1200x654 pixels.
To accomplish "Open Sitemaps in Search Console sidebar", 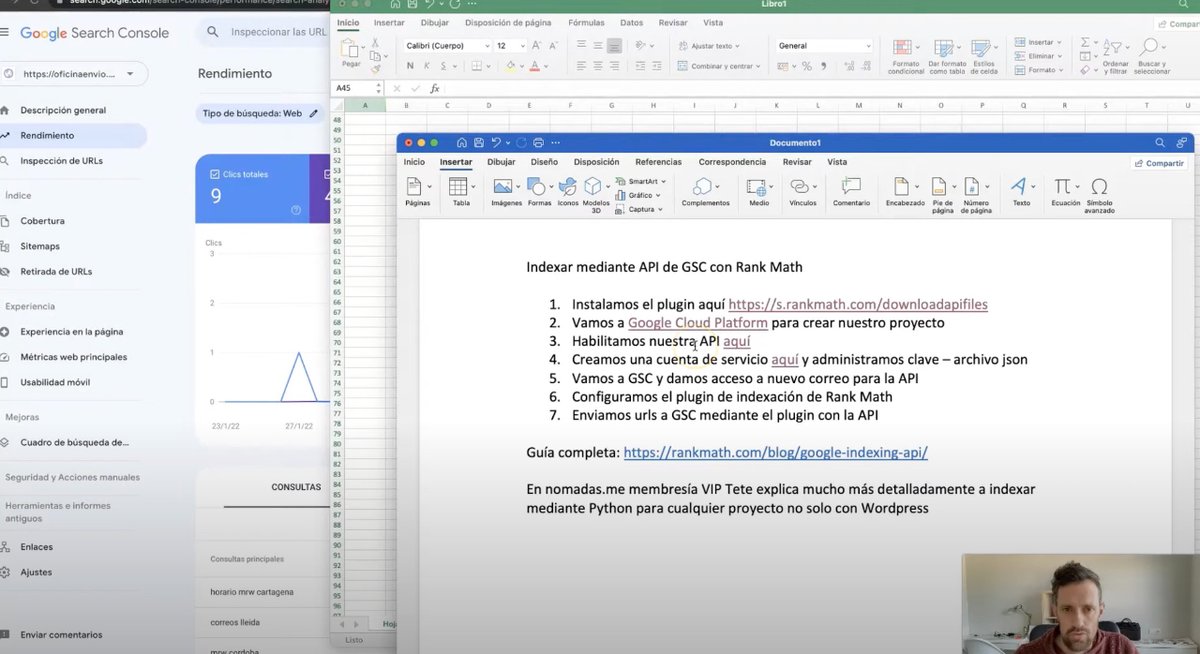I will [x=40, y=246].
